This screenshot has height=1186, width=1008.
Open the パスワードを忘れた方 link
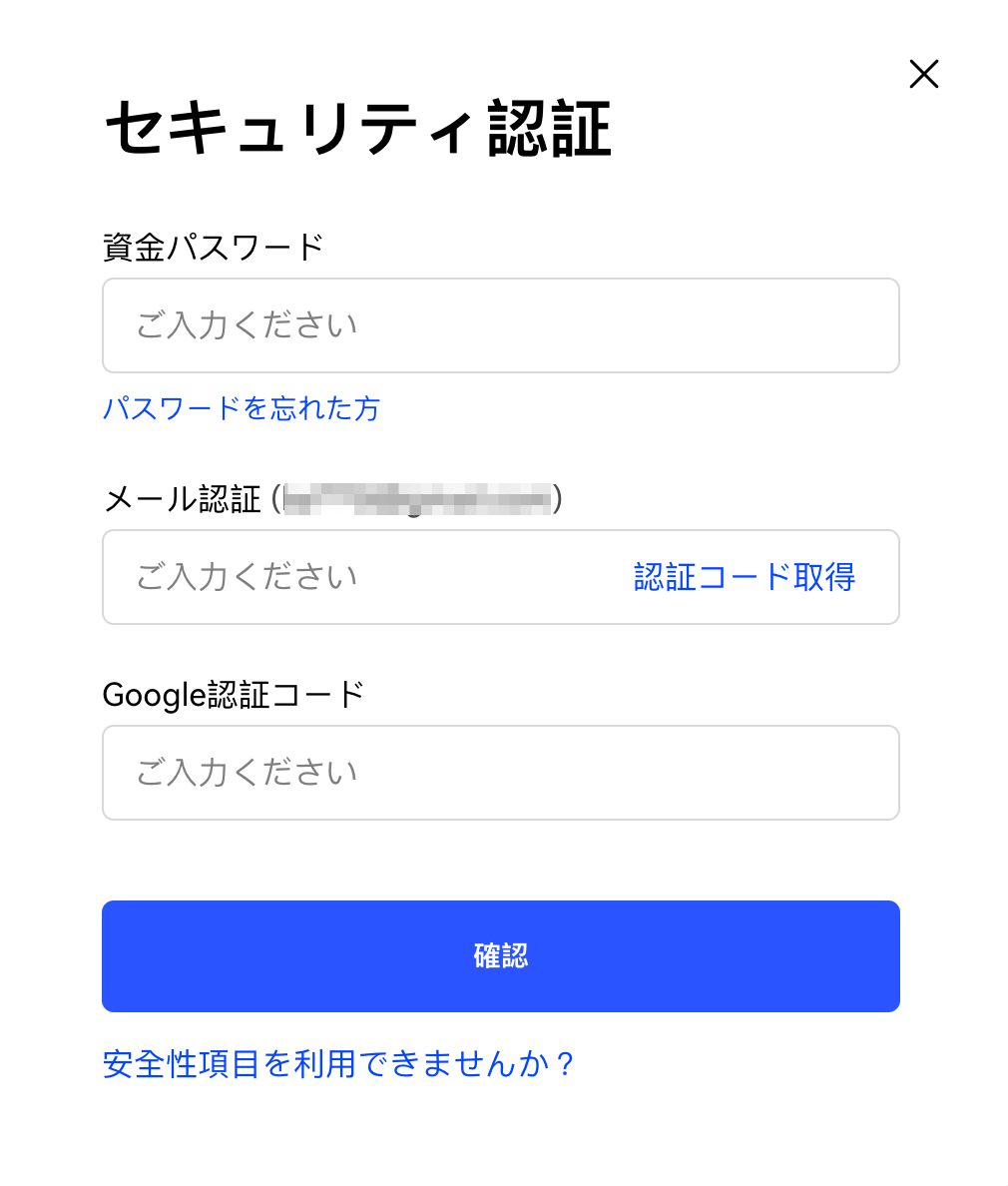coord(242,408)
